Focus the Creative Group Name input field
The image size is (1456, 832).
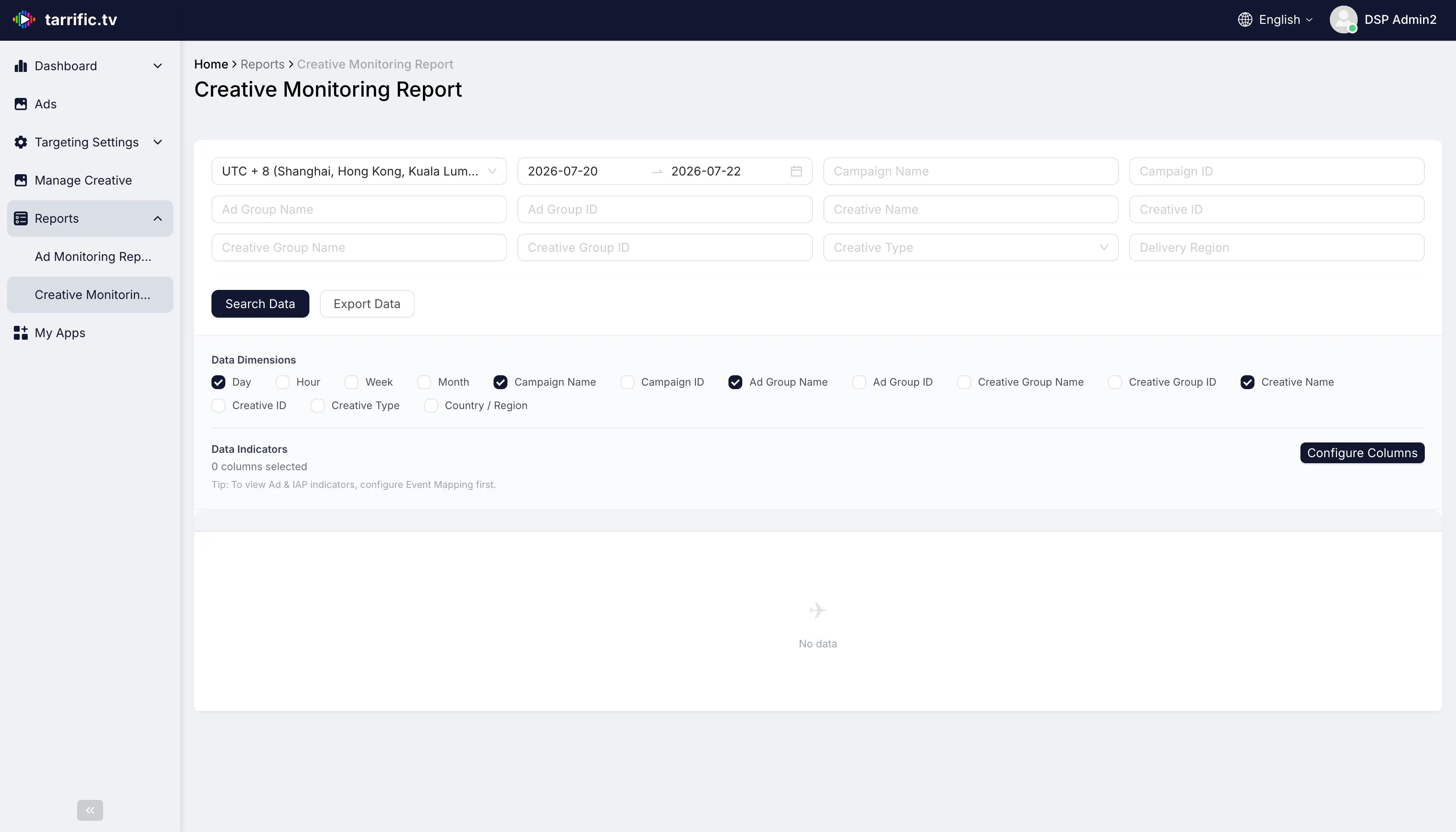point(359,247)
